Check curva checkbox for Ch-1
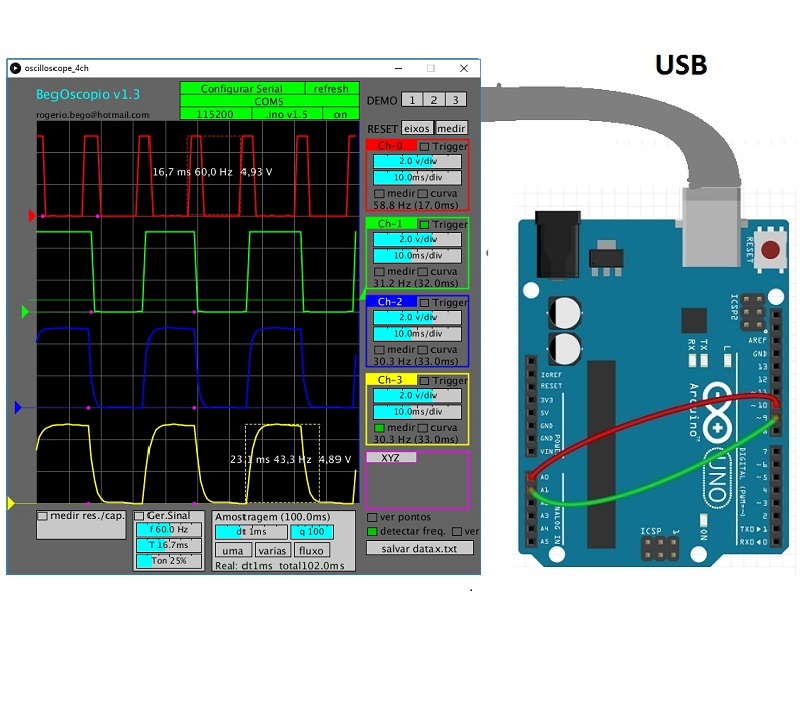Screen dimensions: 800x727 (x=423, y=272)
